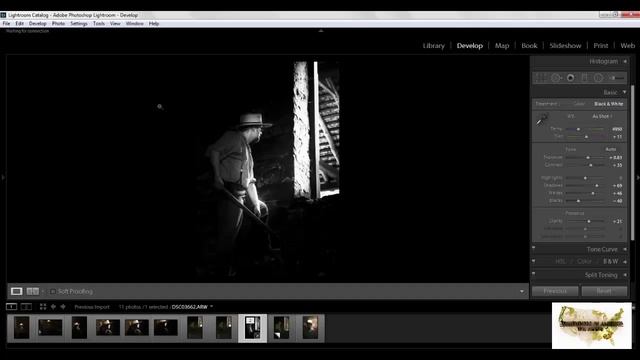Viewport: 640px width, 360px height.
Task: Switch to the Book module
Action: (x=529, y=46)
